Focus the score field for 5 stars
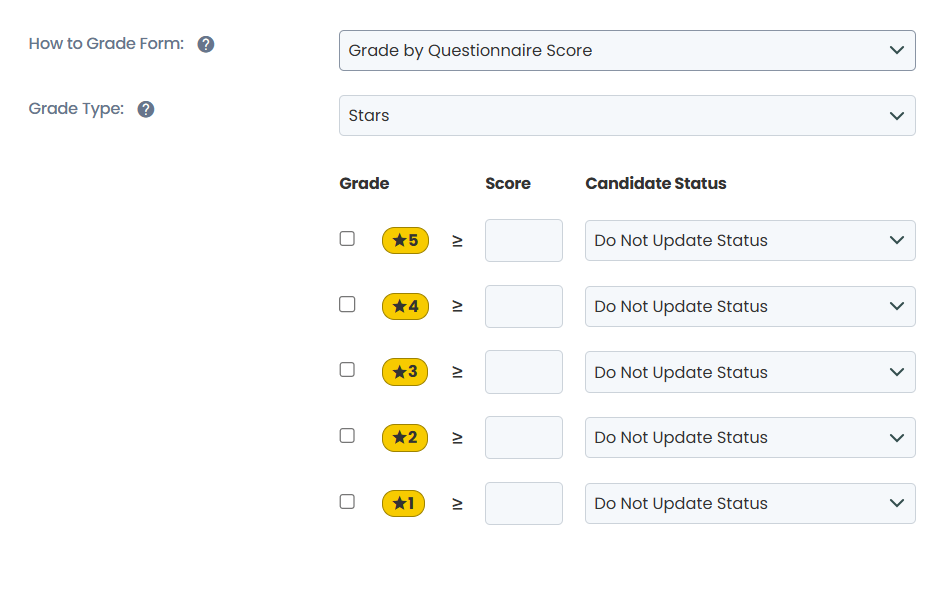 [x=524, y=240]
